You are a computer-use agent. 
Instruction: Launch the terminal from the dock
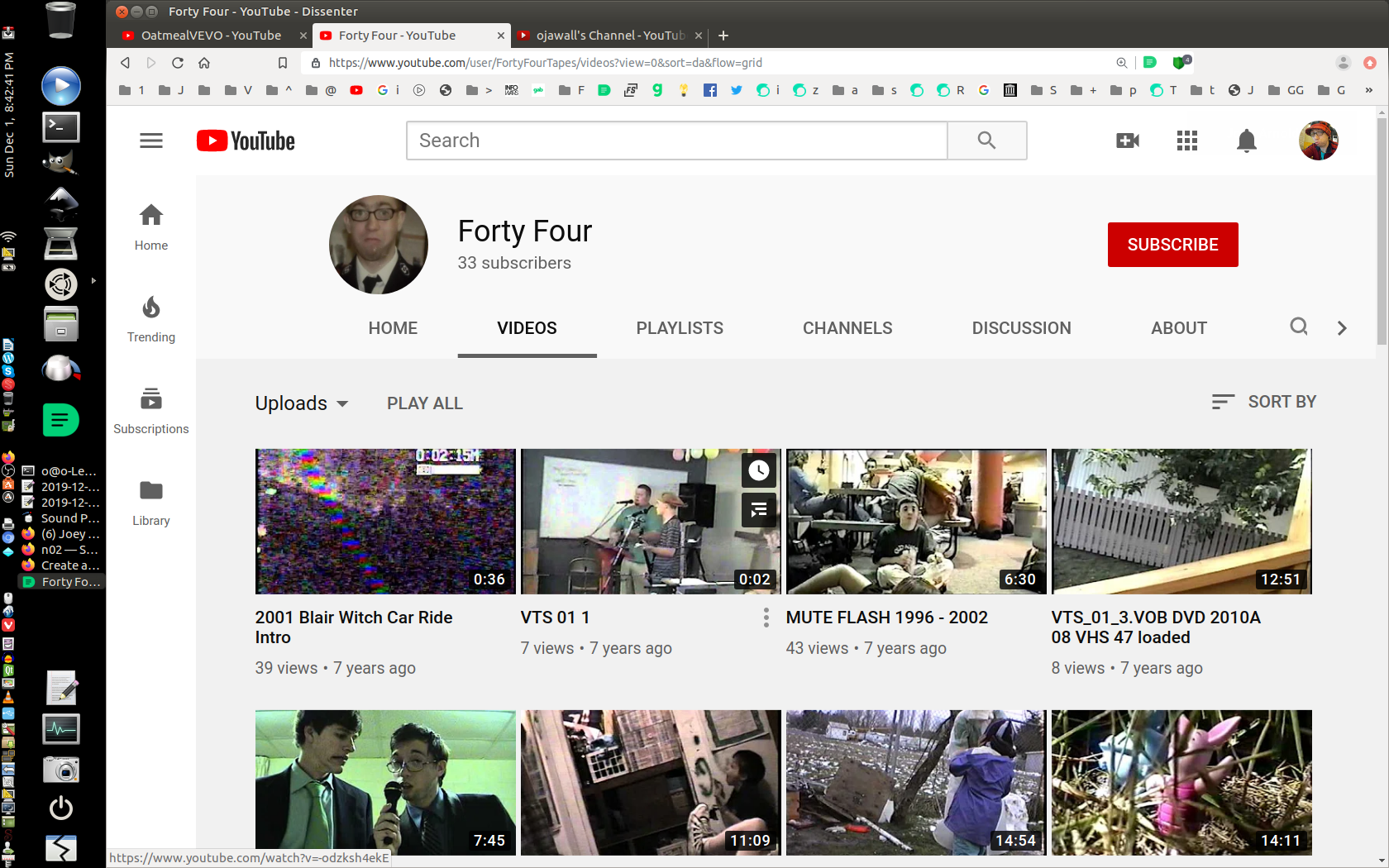click(61, 126)
